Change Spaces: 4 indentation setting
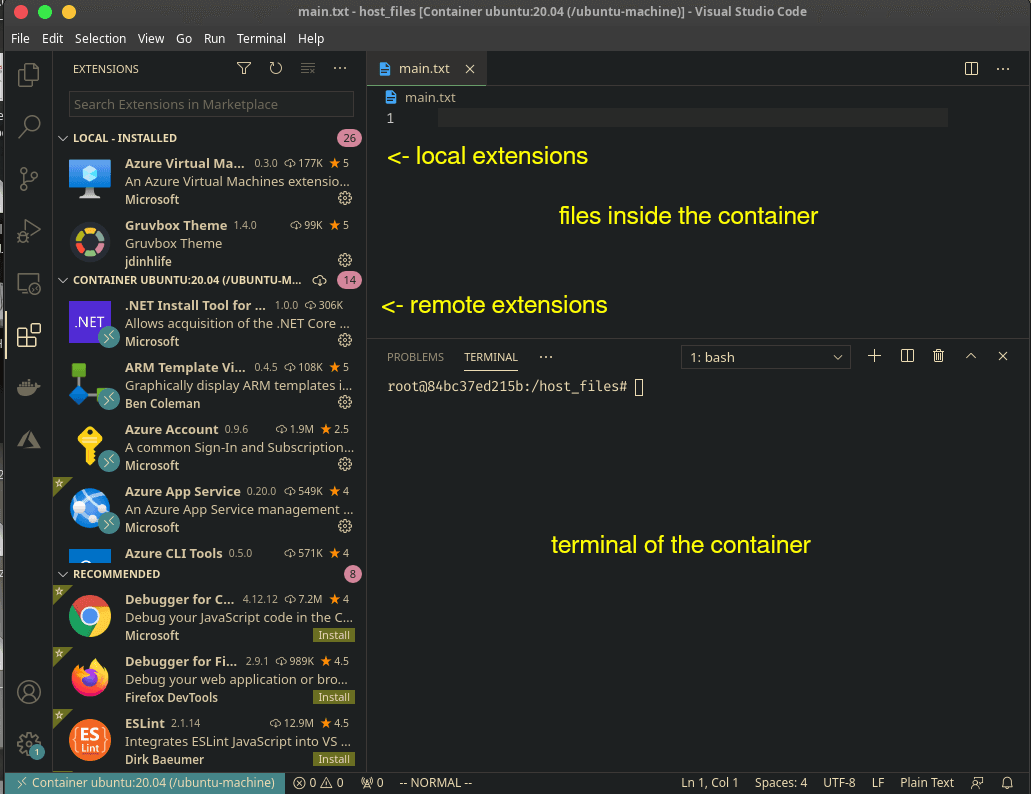1031x794 pixels. (x=780, y=783)
